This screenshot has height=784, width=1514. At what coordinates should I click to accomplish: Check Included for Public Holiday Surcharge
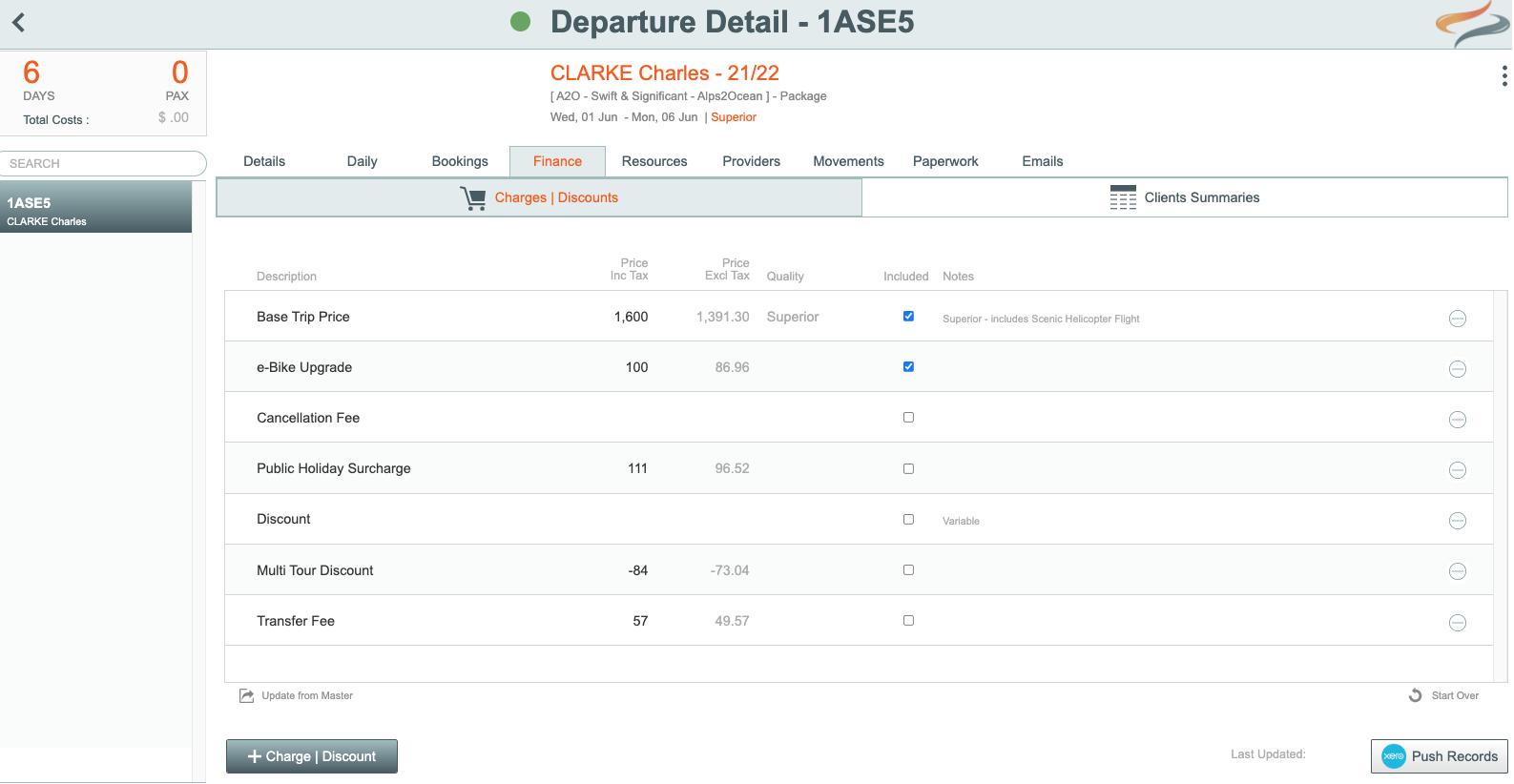tap(908, 469)
